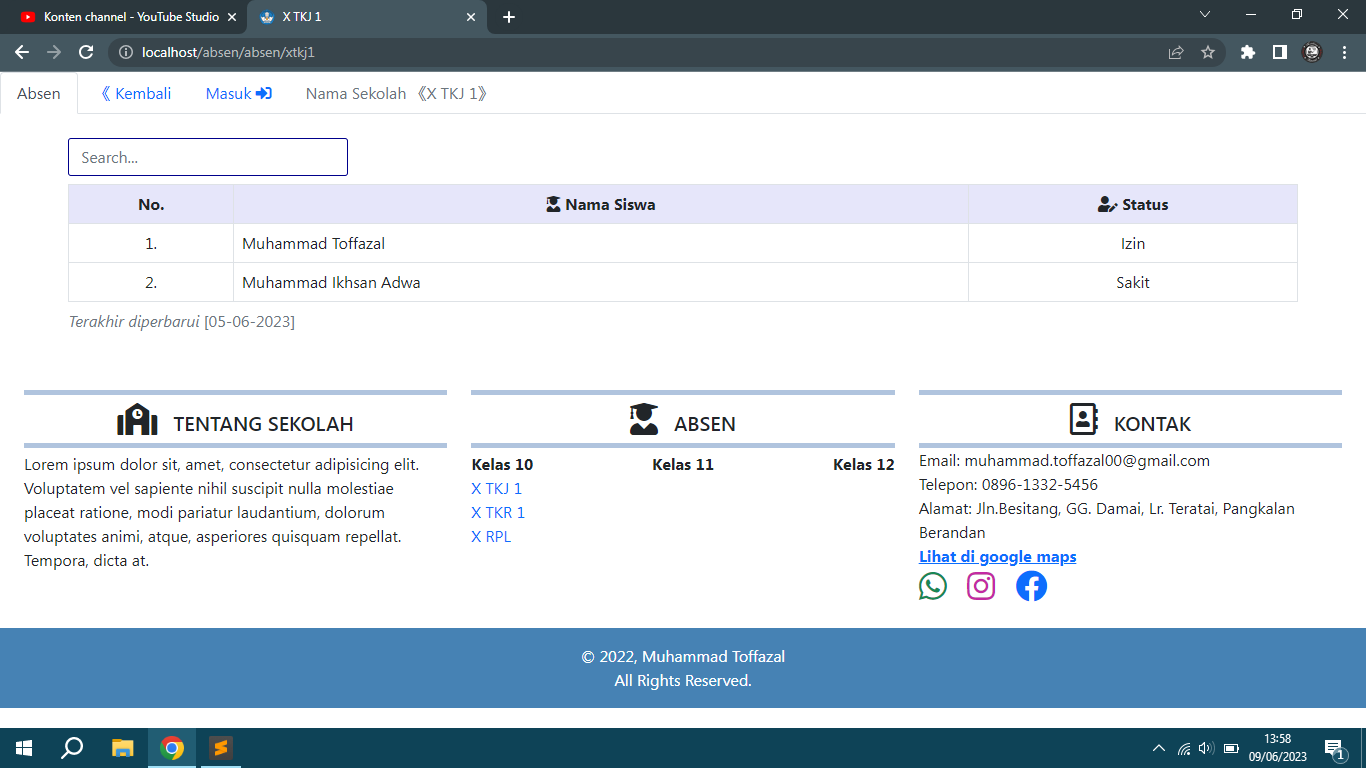This screenshot has width=1366, height=768.
Task: Click the Chrome extensions puzzle icon
Action: pos(1247,52)
